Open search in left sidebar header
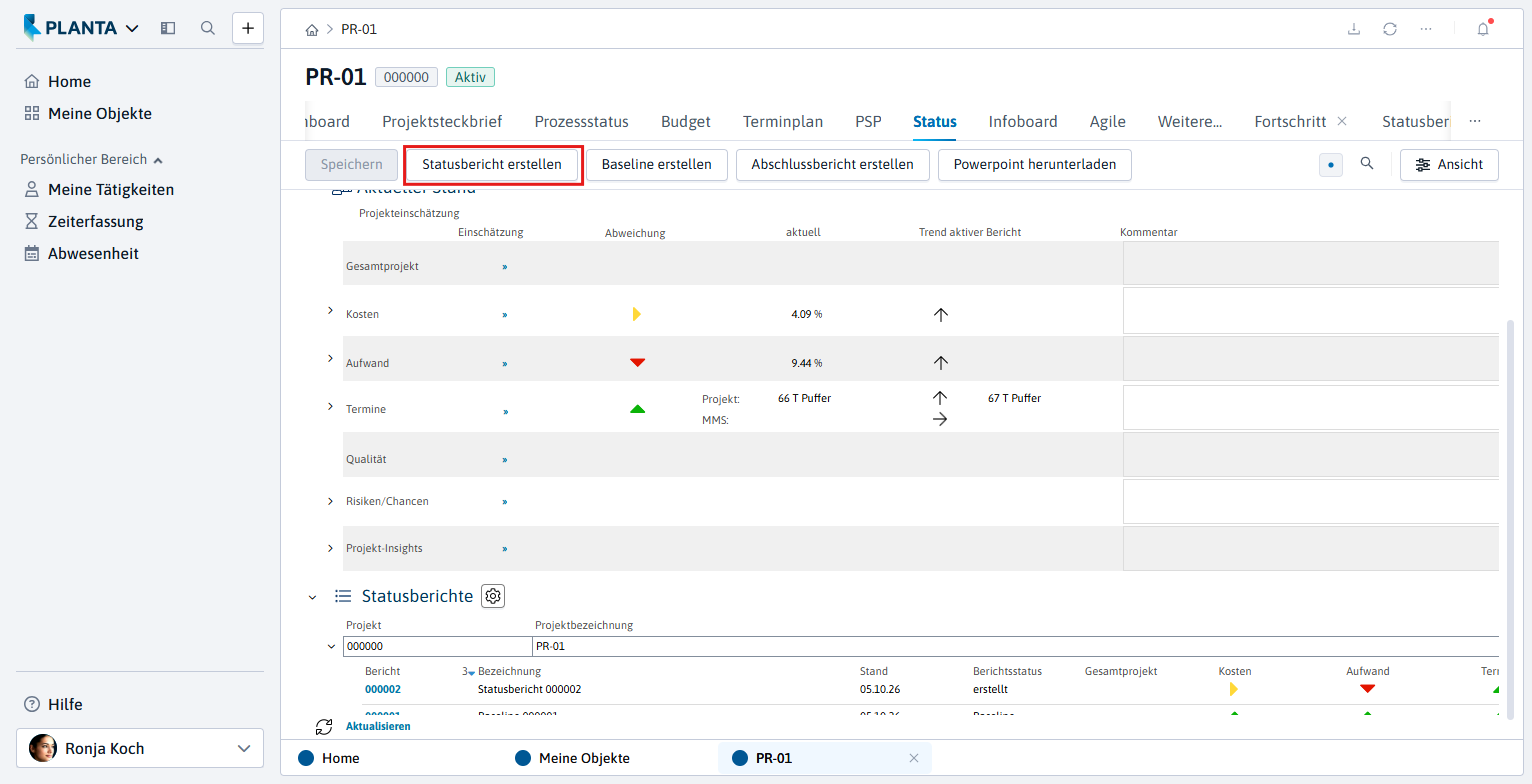This screenshot has height=784, width=1532. [208, 28]
